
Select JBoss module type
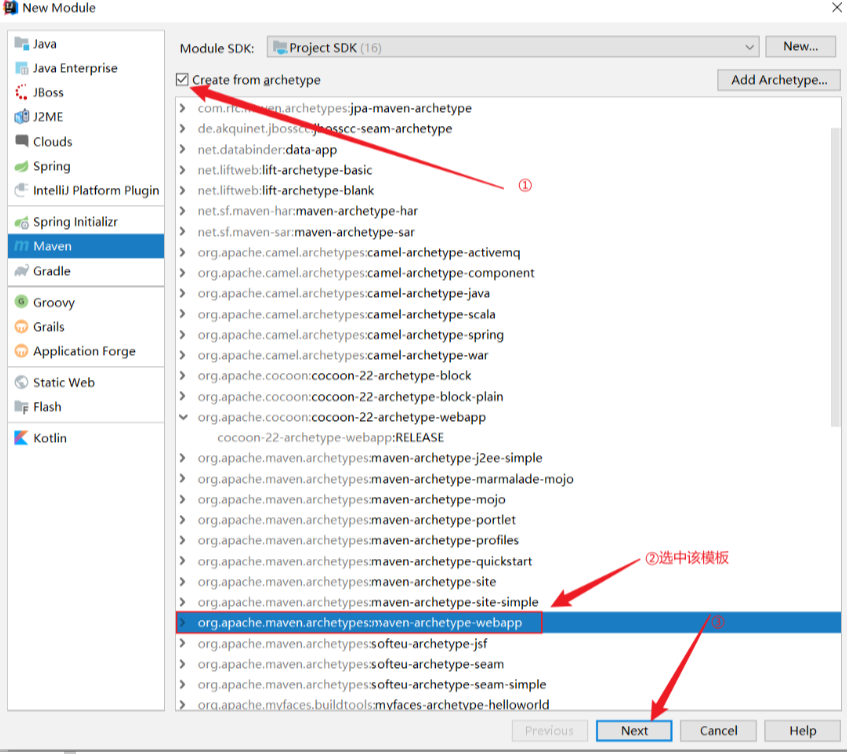(86, 92)
